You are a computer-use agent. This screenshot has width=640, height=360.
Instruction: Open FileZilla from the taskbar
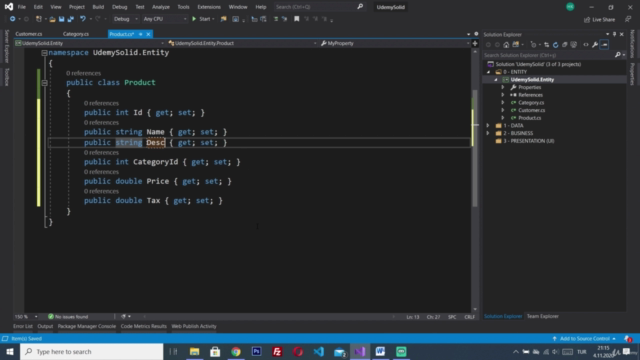point(277,351)
